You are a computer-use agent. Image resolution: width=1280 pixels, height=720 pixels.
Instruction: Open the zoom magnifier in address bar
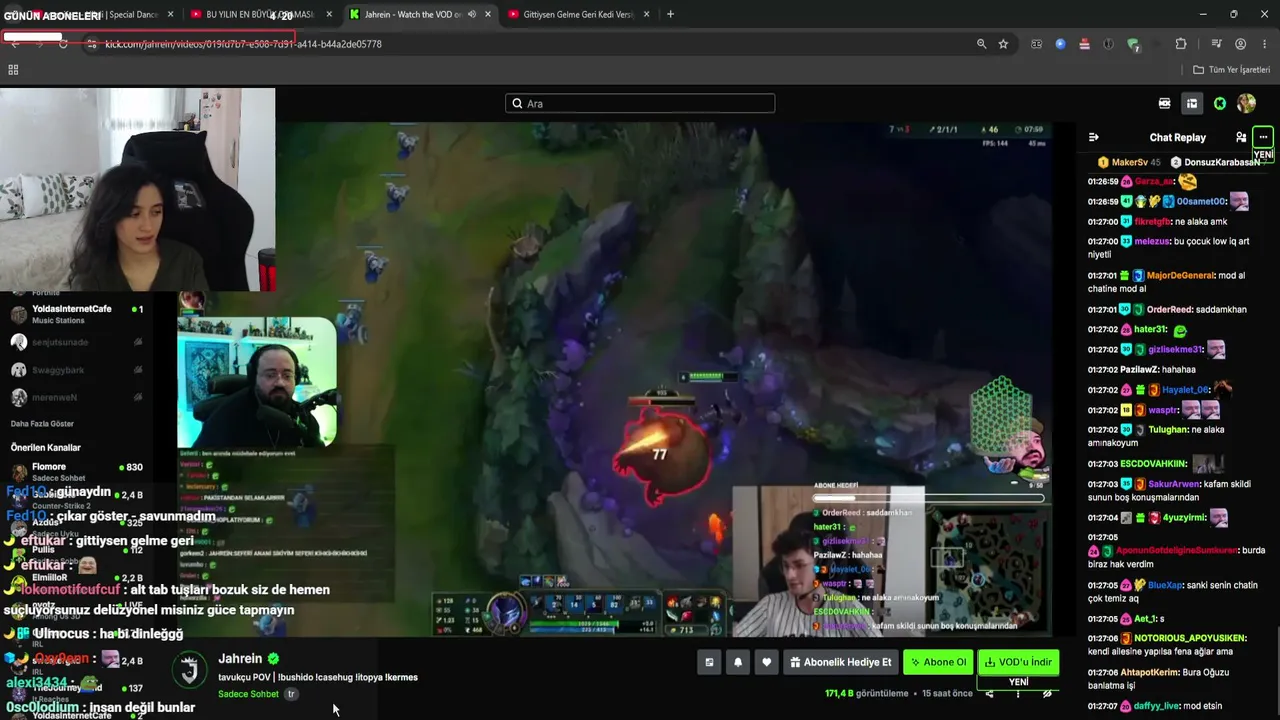pos(981,44)
